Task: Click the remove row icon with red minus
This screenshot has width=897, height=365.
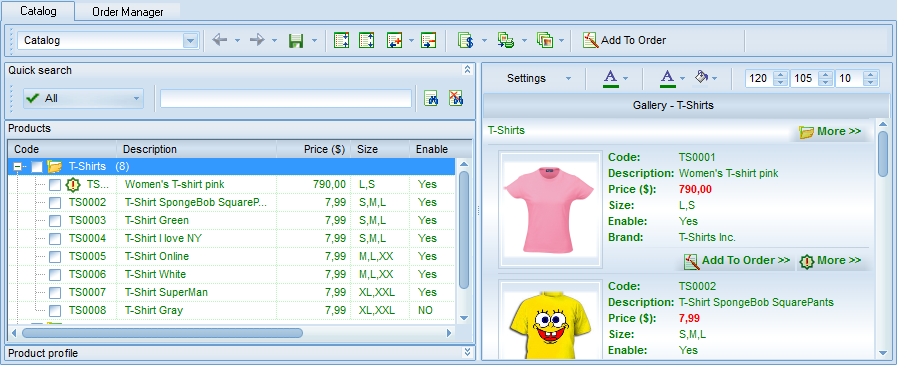Action: 428,41
